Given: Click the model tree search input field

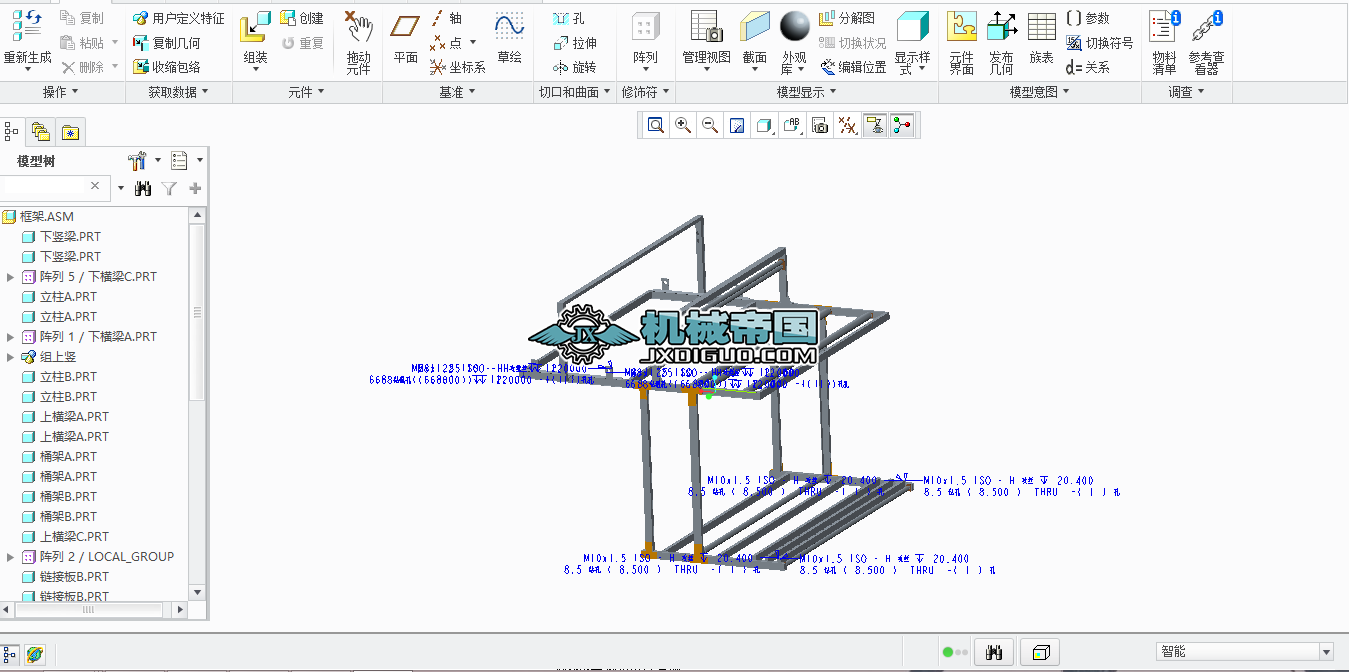Looking at the screenshot, I should [45, 187].
